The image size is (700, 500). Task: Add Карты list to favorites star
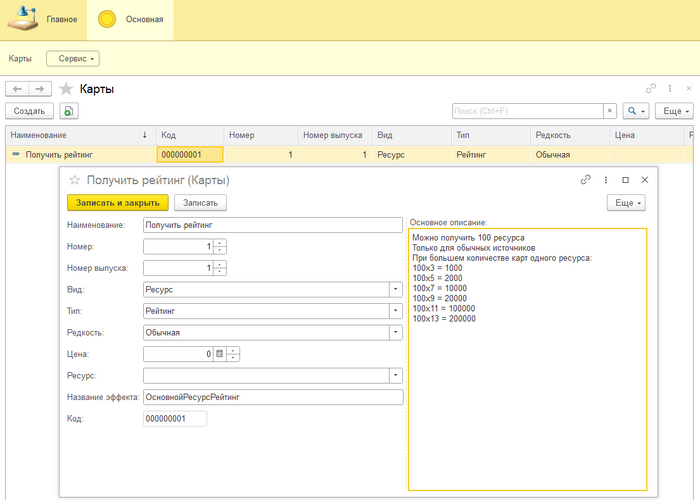[66, 89]
